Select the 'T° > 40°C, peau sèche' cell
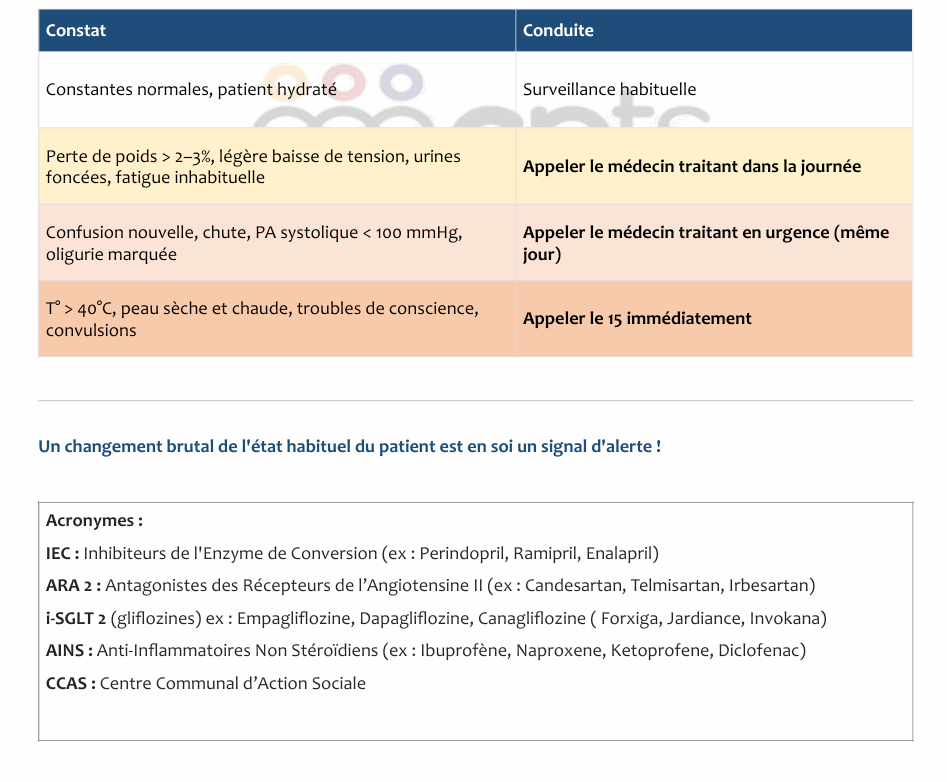The height and width of the screenshot is (782, 947). 277,319
